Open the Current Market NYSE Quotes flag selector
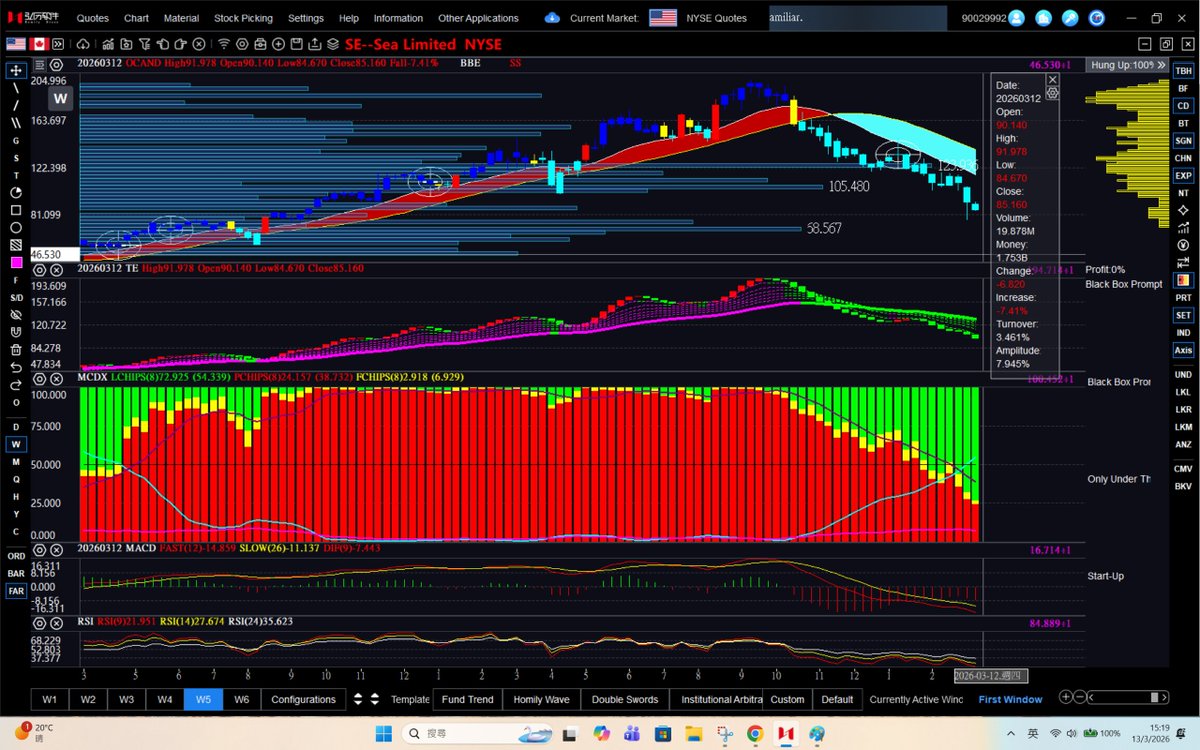The image size is (1200, 750). (662, 17)
